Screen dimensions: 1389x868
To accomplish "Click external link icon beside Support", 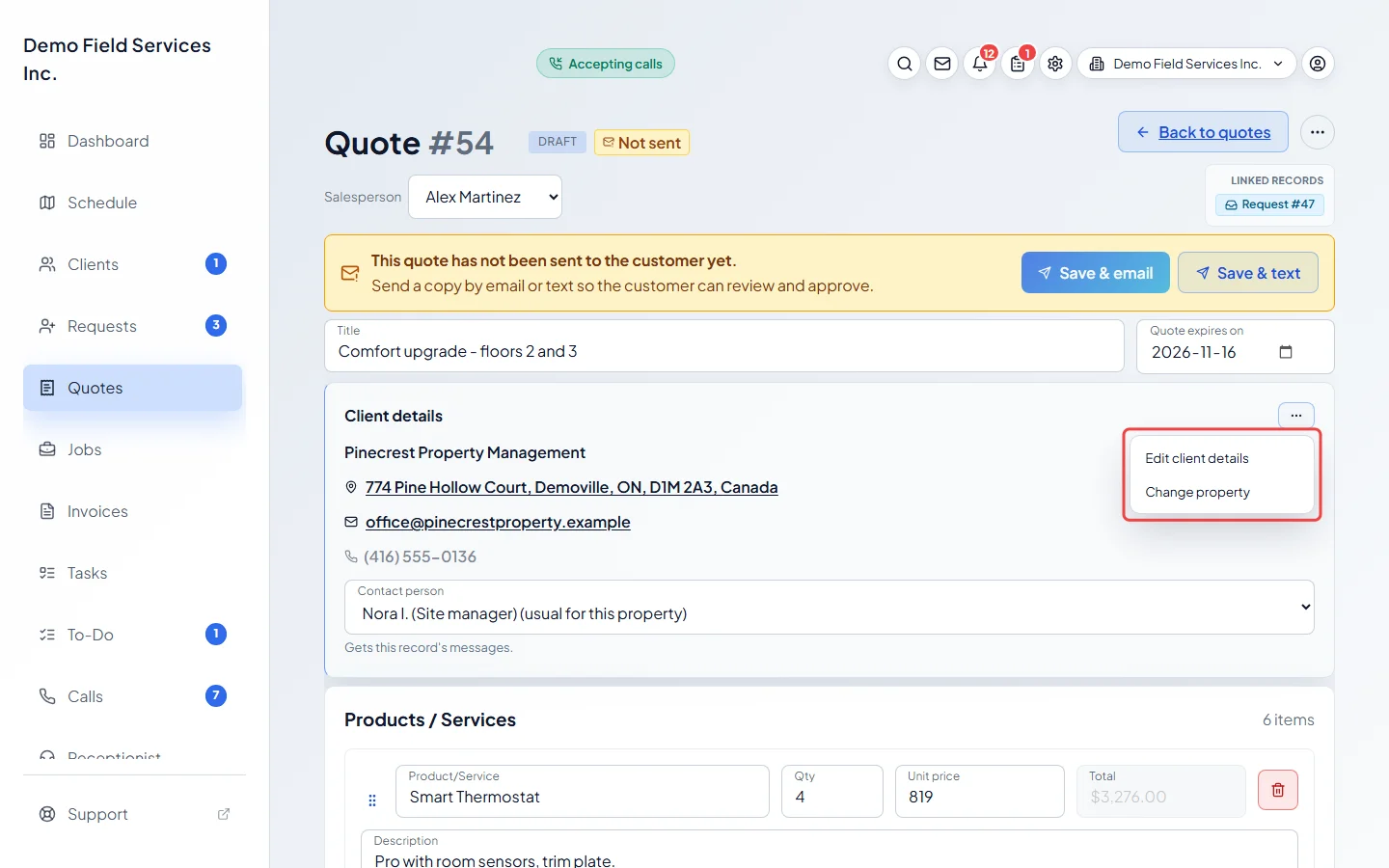I will (x=224, y=814).
